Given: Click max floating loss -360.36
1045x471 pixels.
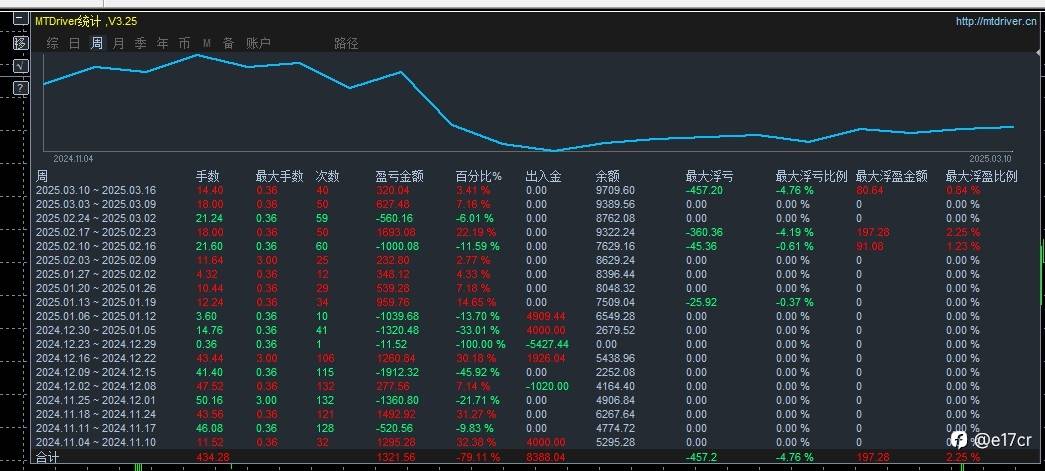Looking at the screenshot, I should [x=705, y=232].
